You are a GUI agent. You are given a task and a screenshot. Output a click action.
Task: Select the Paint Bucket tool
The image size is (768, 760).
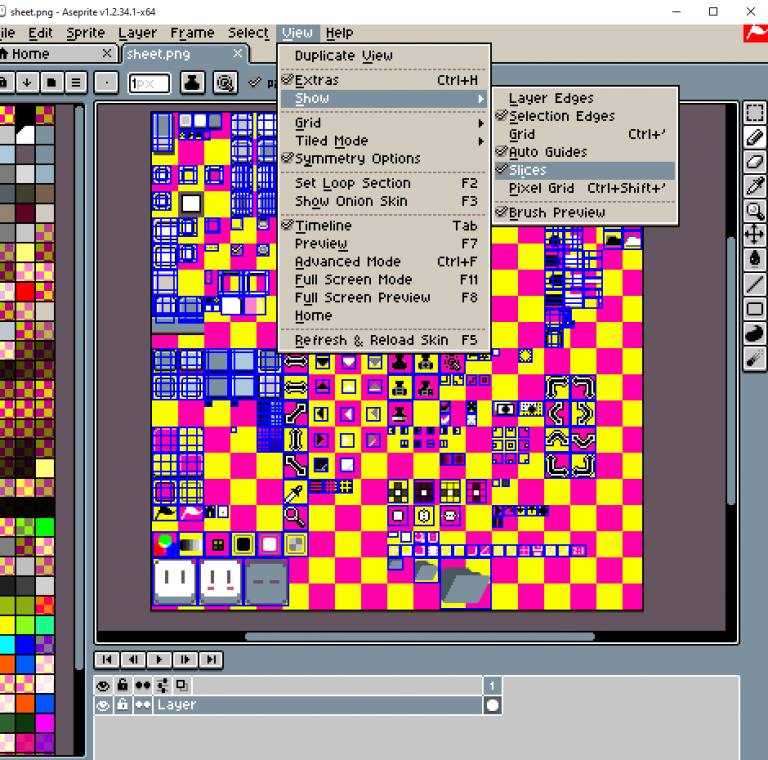point(755,259)
